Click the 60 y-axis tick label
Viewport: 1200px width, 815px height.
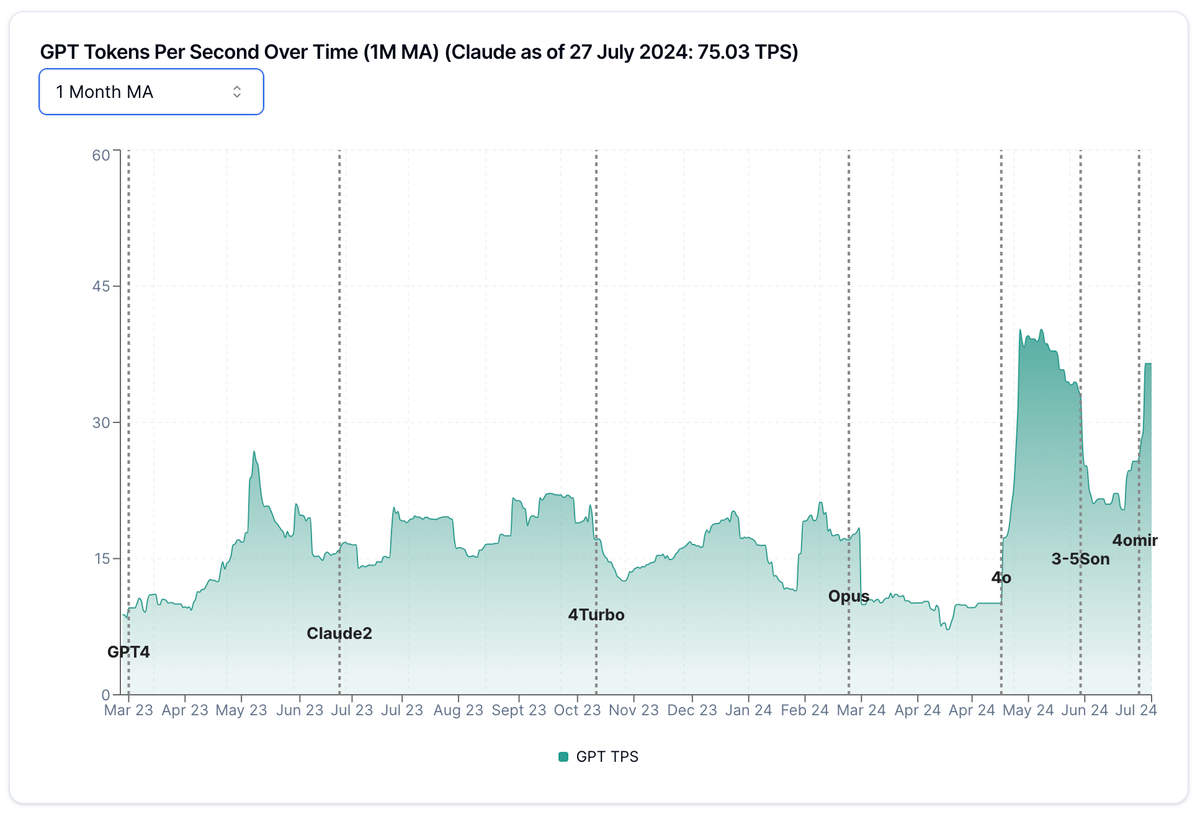pos(100,155)
